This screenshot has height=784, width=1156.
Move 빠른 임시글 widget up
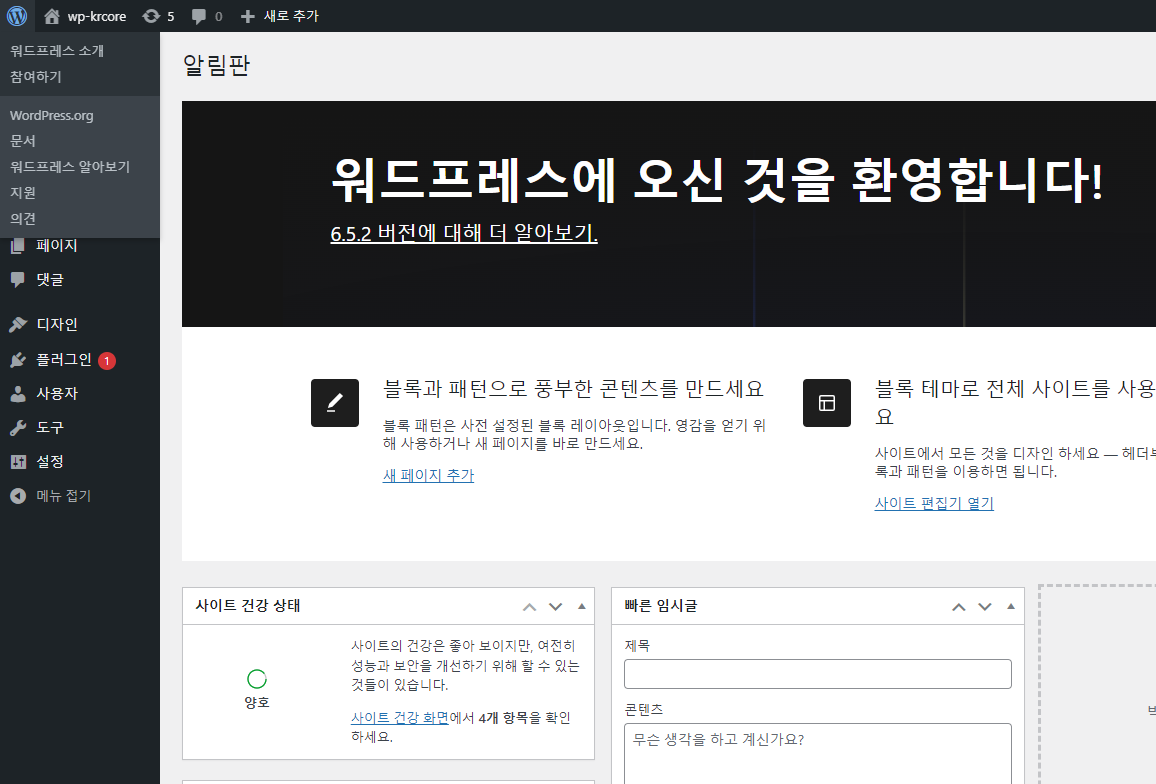pyautogui.click(x=958, y=607)
